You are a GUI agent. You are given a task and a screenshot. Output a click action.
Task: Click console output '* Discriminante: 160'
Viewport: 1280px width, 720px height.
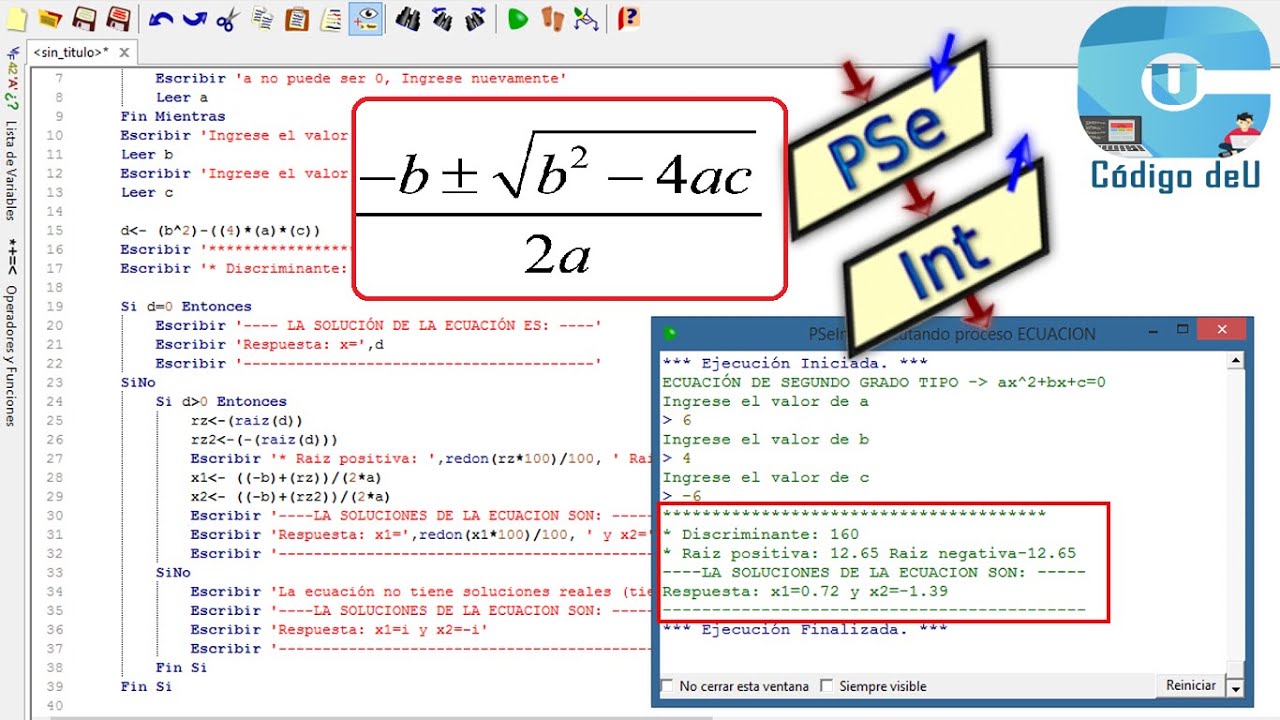(760, 534)
